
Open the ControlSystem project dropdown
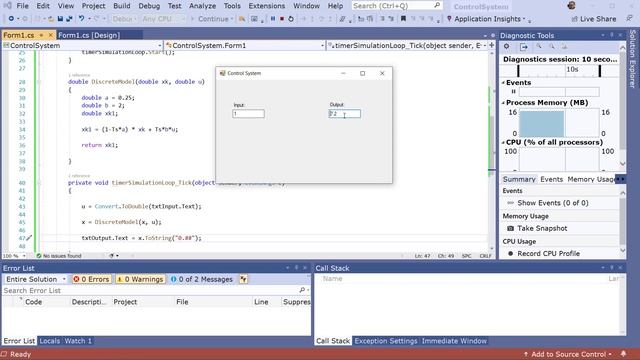click(82, 45)
